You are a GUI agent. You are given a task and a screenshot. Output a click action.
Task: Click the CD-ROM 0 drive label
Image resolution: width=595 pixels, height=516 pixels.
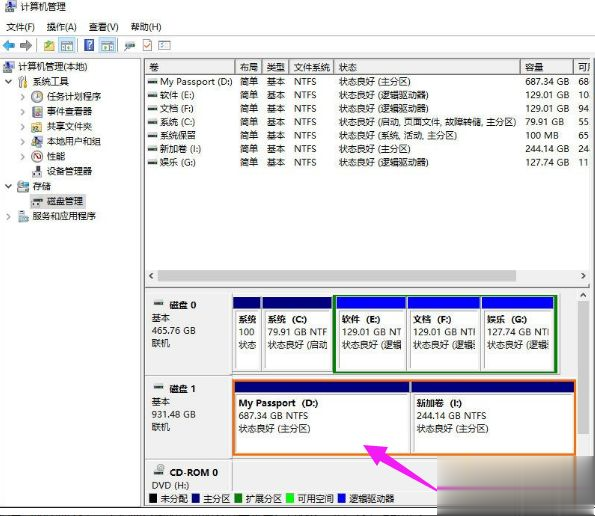click(x=194, y=472)
